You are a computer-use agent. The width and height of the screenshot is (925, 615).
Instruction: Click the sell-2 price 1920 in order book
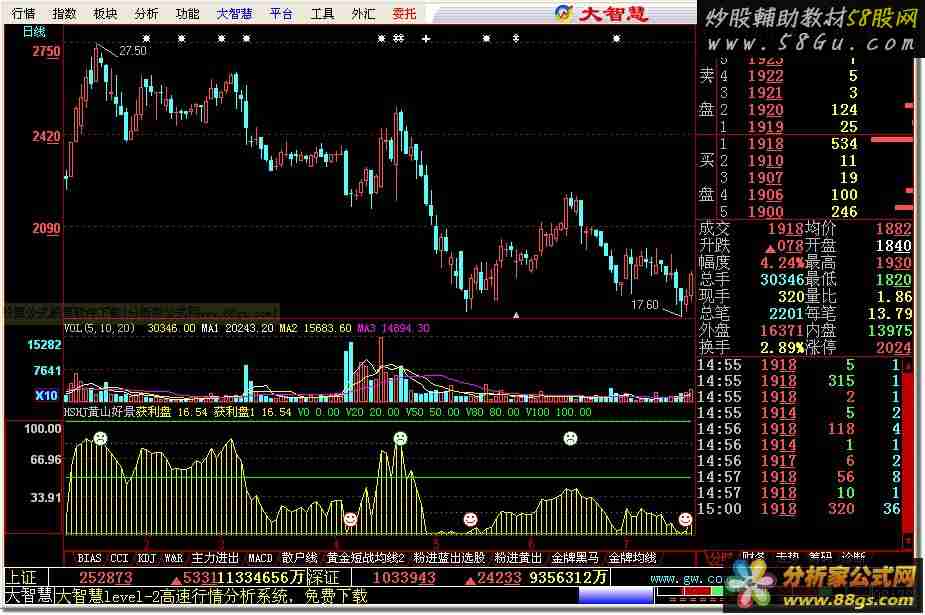766,110
